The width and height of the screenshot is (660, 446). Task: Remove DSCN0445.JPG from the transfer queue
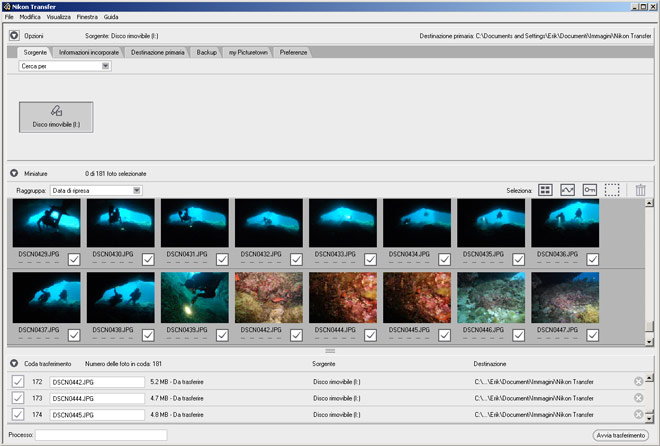coord(639,413)
